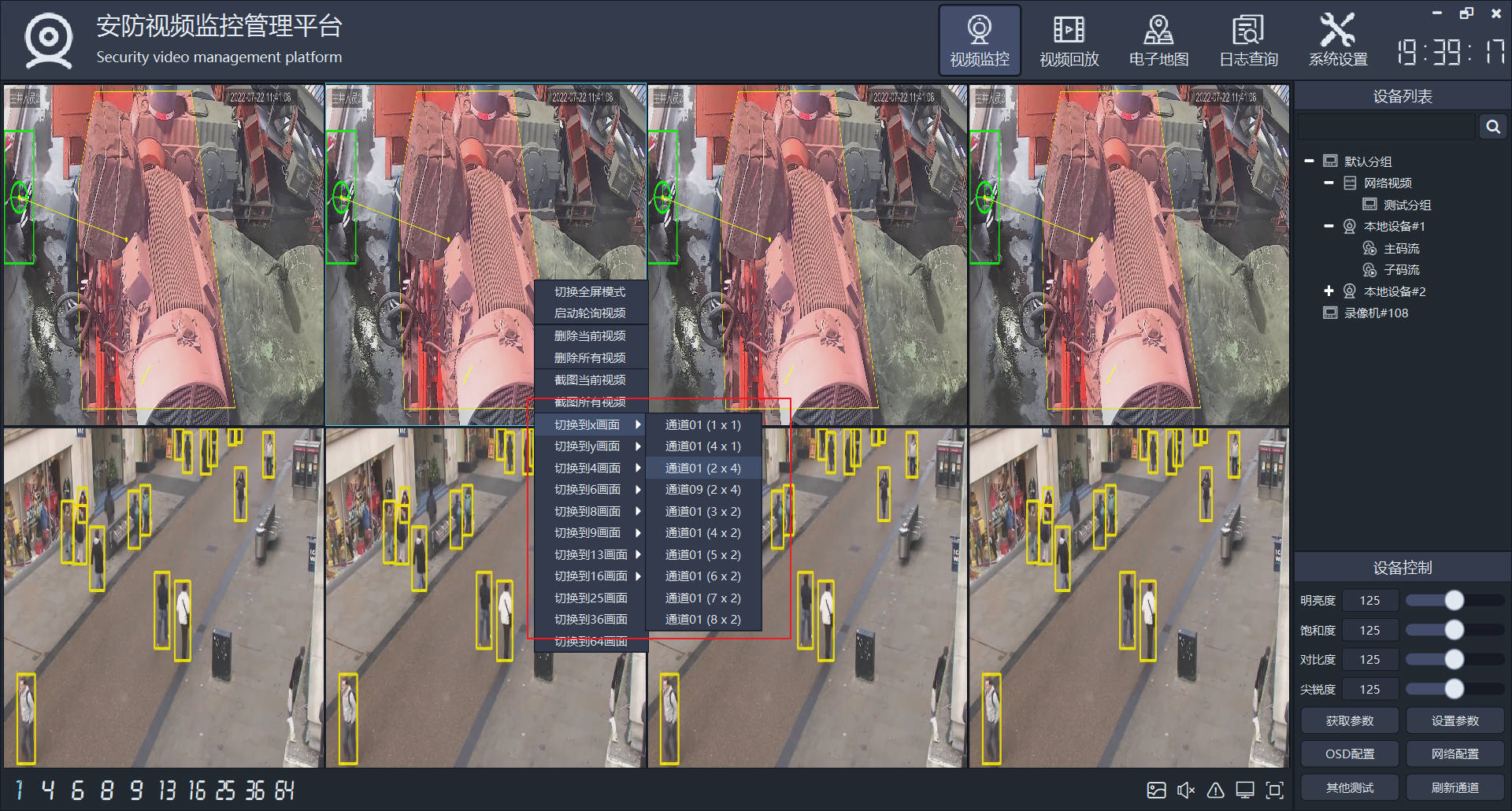Viewport: 1512px width, 811px height.
Task: Choose 截图所有视频 from context menu
Action: pyautogui.click(x=590, y=402)
